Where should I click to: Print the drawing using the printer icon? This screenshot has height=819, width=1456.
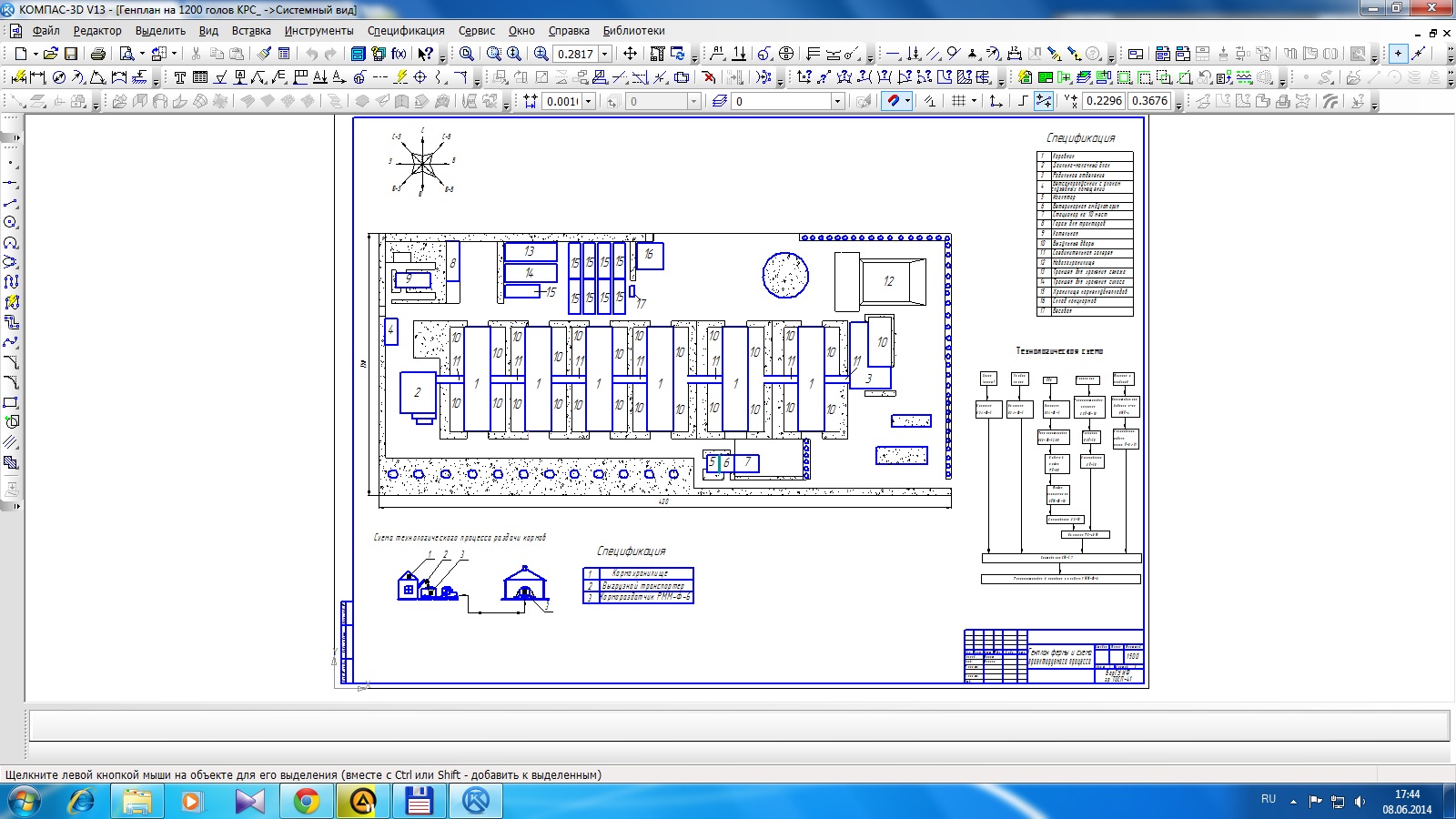point(98,54)
